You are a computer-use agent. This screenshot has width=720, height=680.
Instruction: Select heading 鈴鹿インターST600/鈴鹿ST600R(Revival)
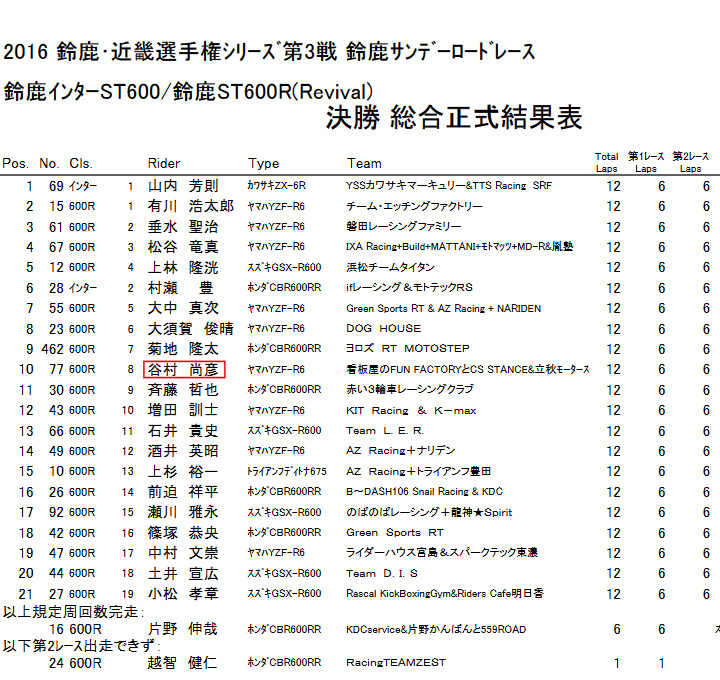pos(188,91)
